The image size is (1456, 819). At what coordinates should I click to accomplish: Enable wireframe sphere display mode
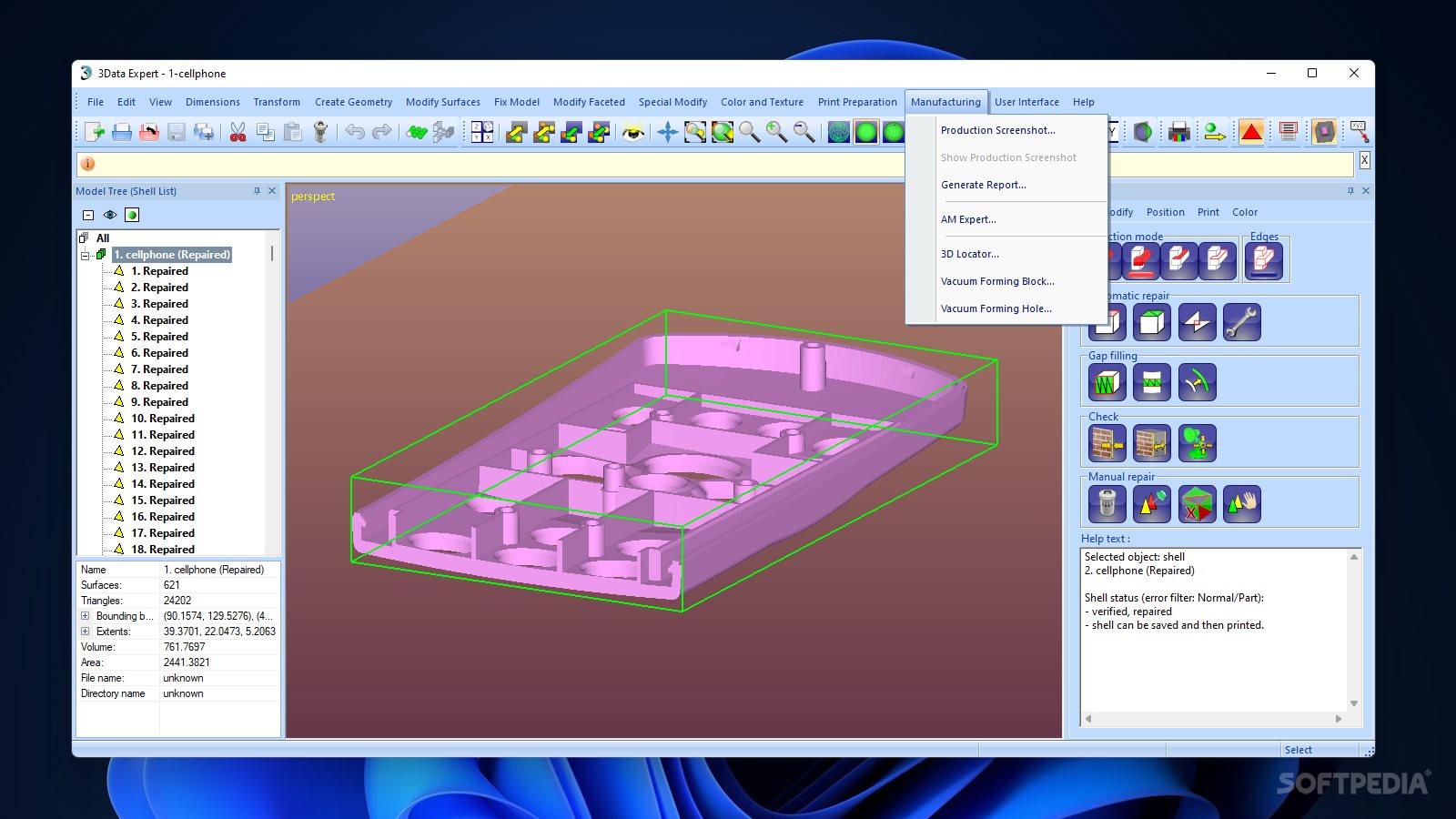click(839, 132)
